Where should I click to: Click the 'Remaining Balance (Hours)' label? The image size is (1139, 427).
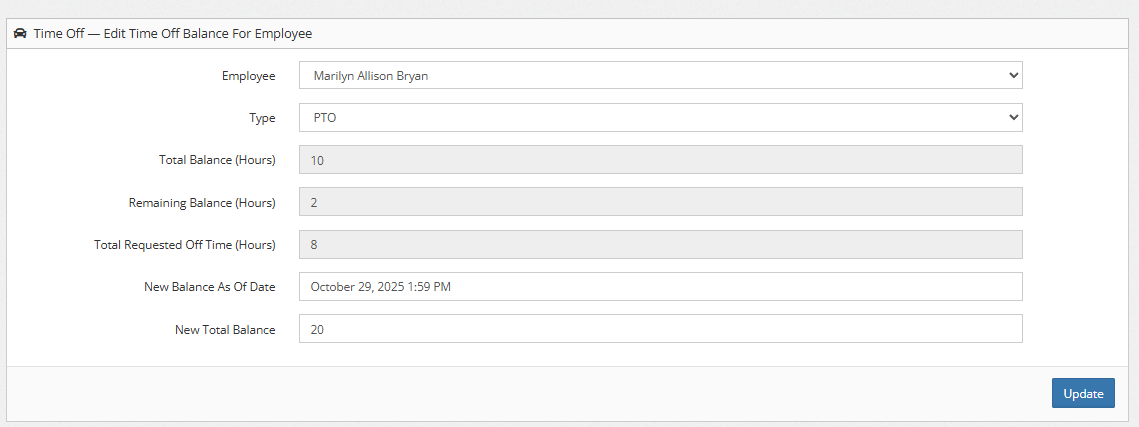(202, 203)
